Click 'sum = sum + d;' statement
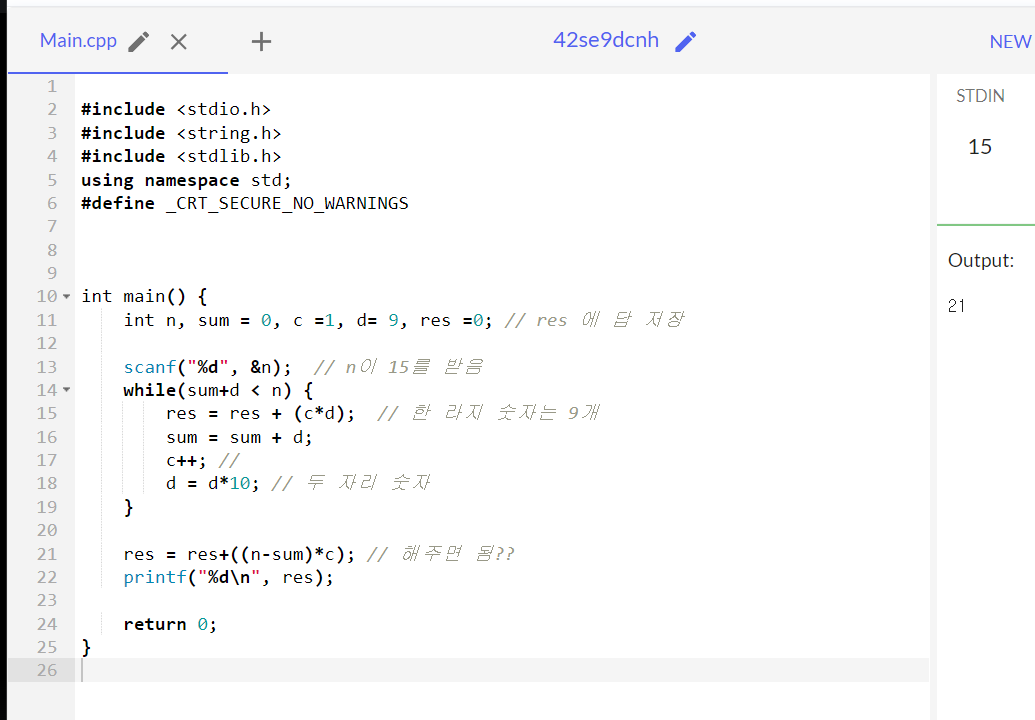The width and height of the screenshot is (1035, 720). click(x=239, y=437)
